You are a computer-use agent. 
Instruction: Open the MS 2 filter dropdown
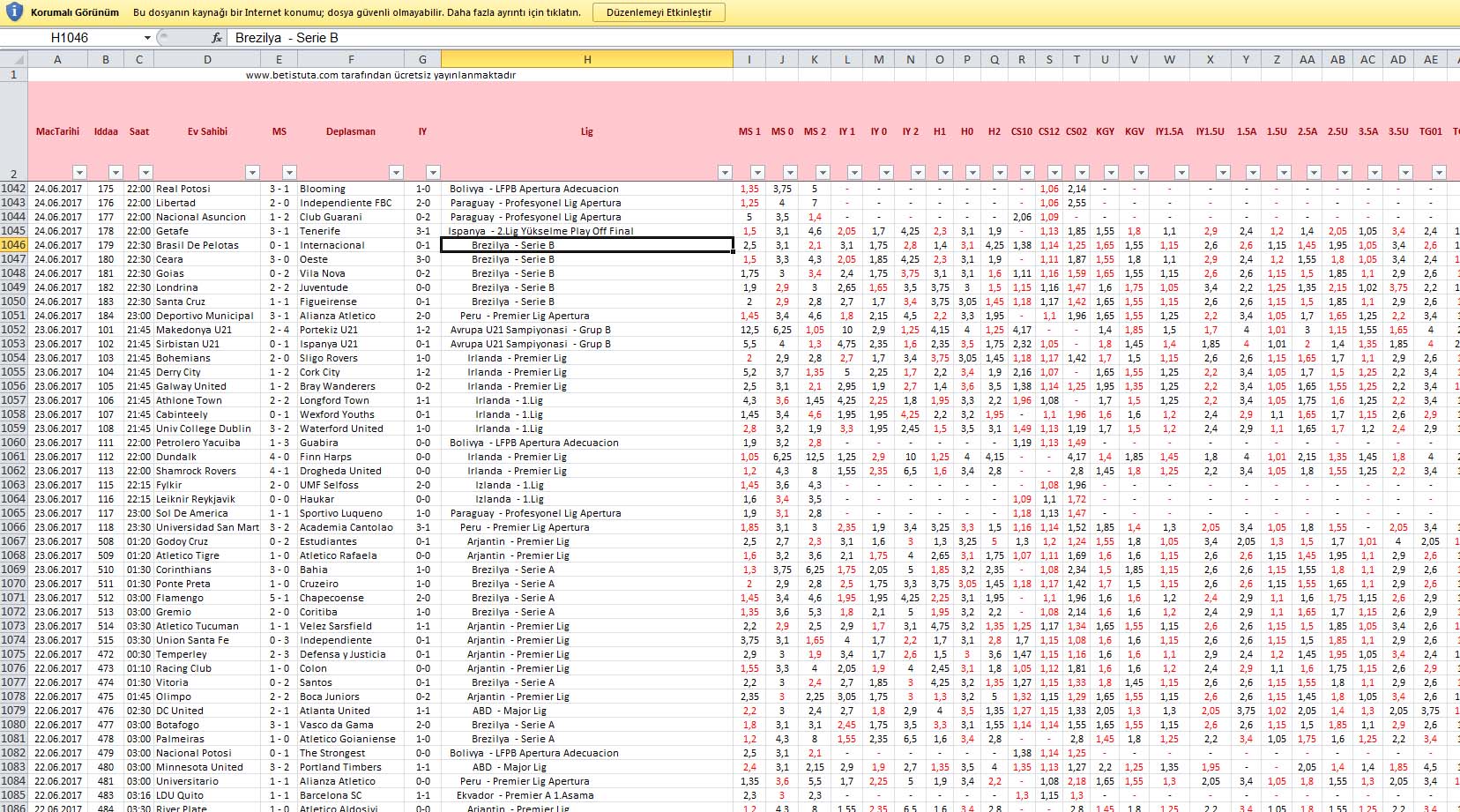(x=823, y=173)
